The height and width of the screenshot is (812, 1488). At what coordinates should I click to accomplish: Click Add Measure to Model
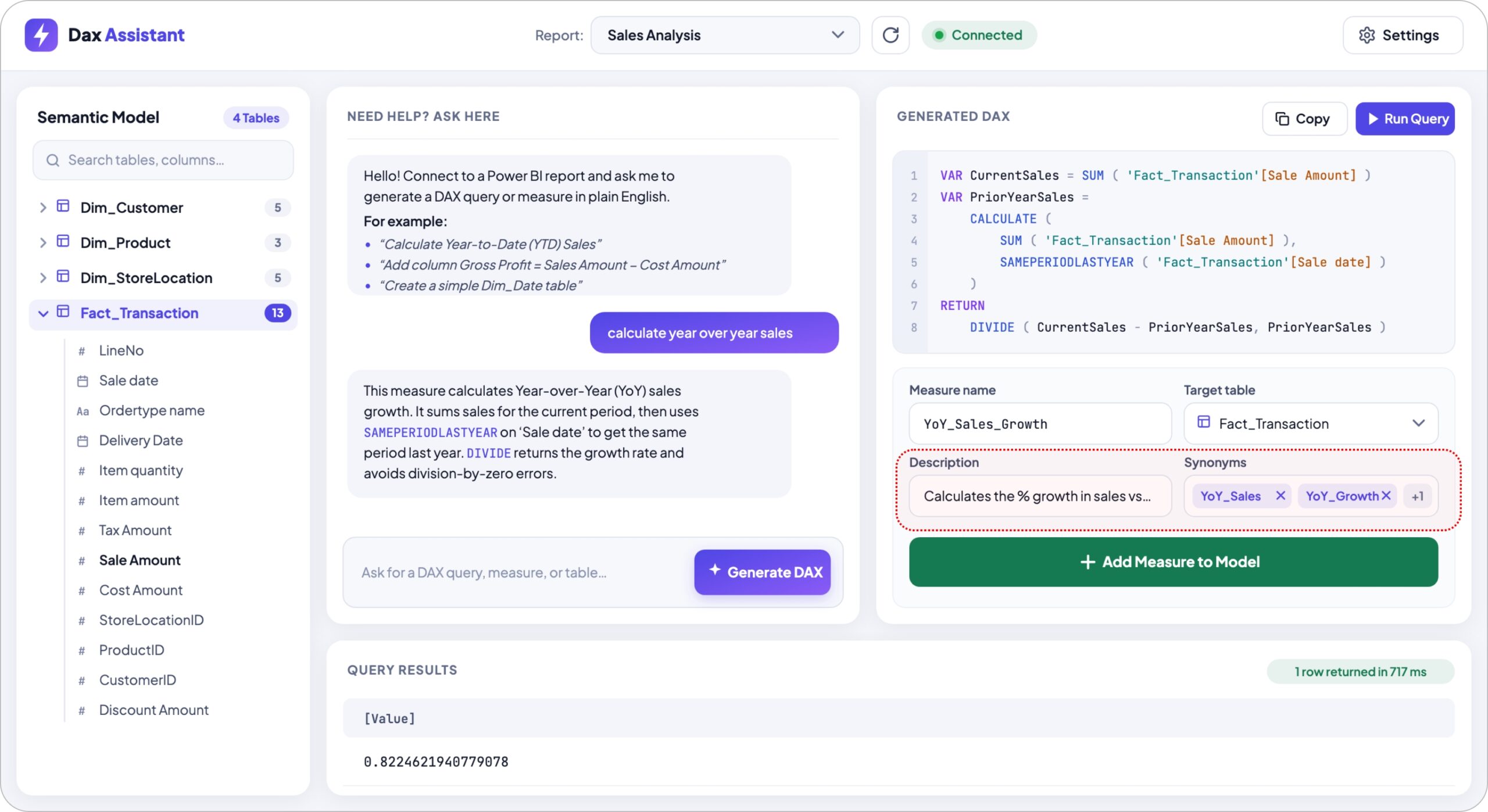click(1174, 562)
